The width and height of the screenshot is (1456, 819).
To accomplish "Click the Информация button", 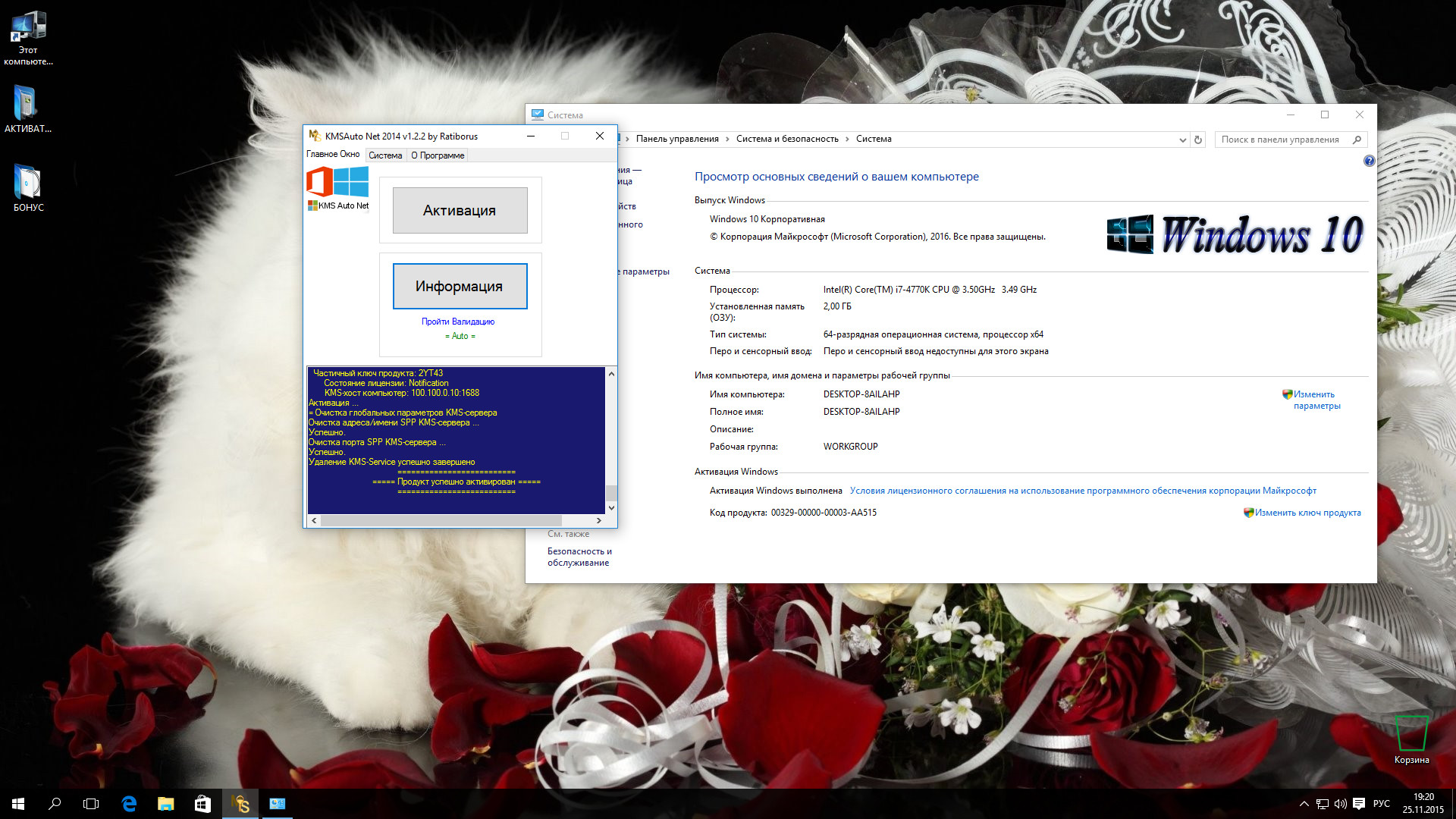I will pos(460,286).
